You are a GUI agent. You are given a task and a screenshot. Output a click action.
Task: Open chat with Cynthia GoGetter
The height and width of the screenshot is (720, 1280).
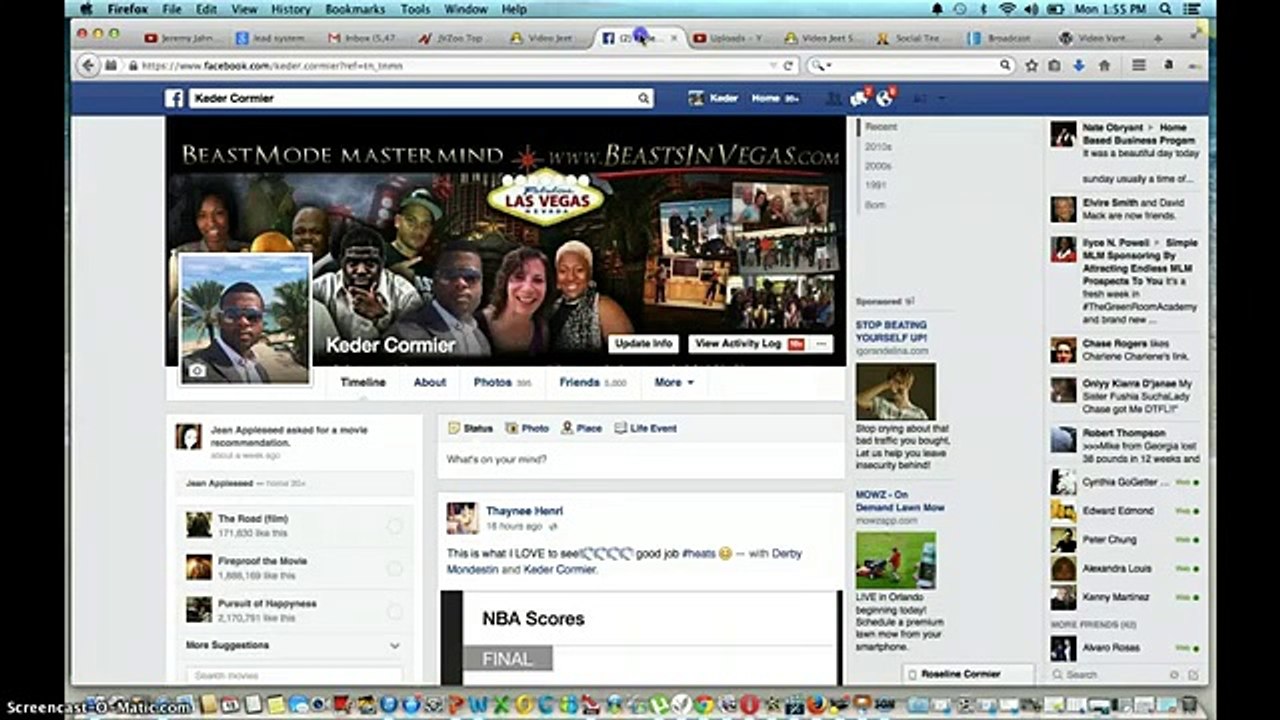(1126, 482)
